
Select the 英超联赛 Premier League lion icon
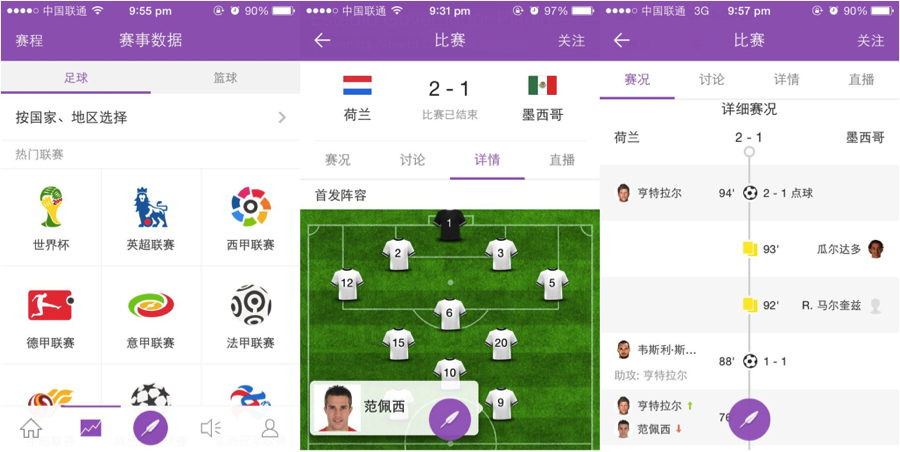(x=150, y=207)
